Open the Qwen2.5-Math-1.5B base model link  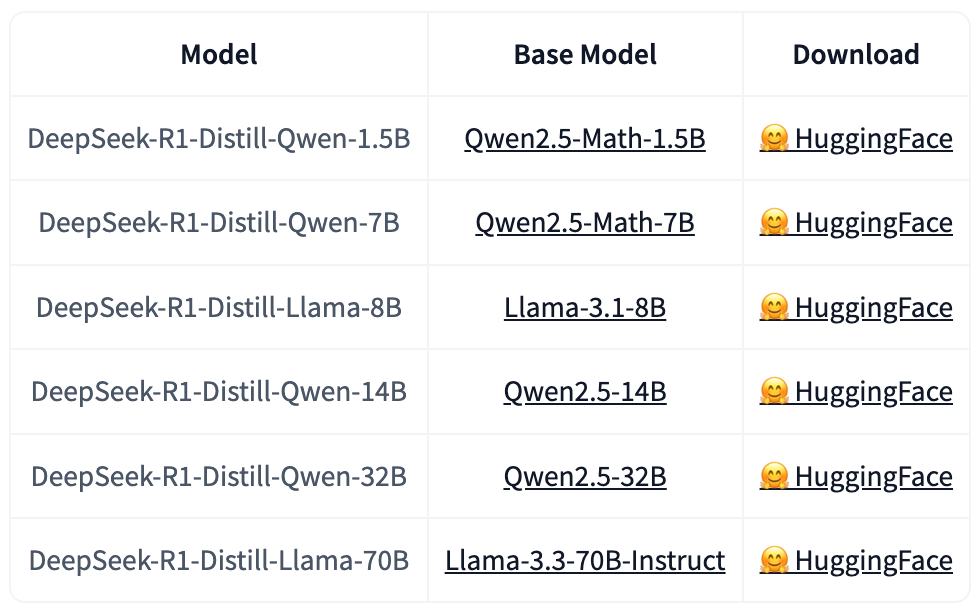coord(585,138)
